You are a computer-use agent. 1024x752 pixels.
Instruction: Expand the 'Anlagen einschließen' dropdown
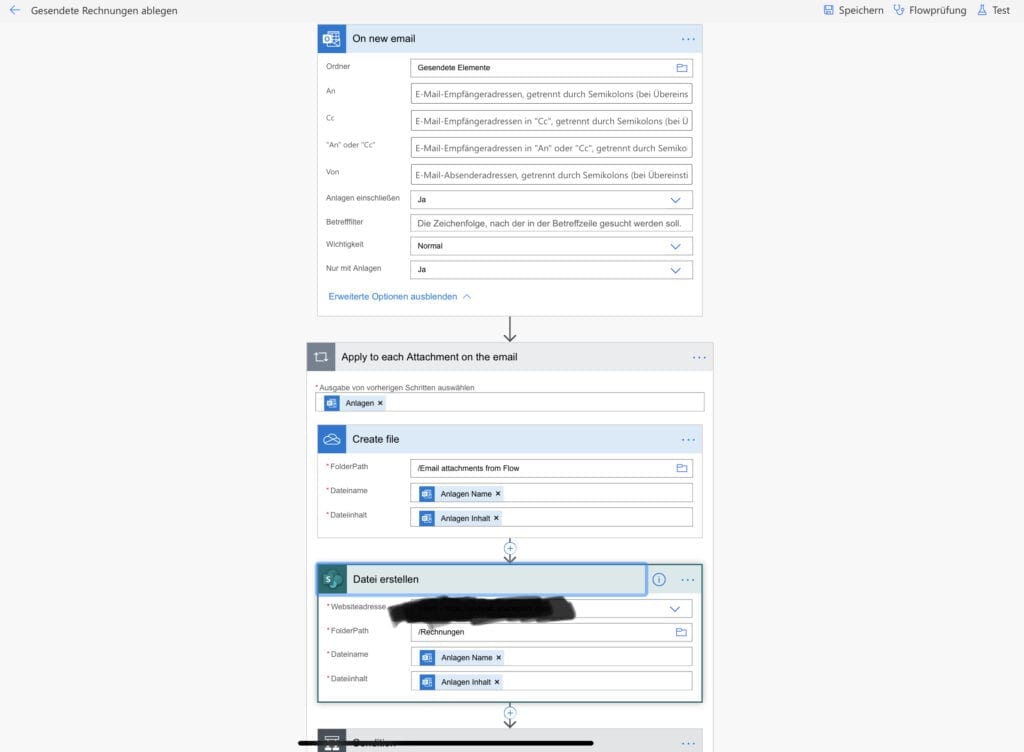click(x=675, y=200)
